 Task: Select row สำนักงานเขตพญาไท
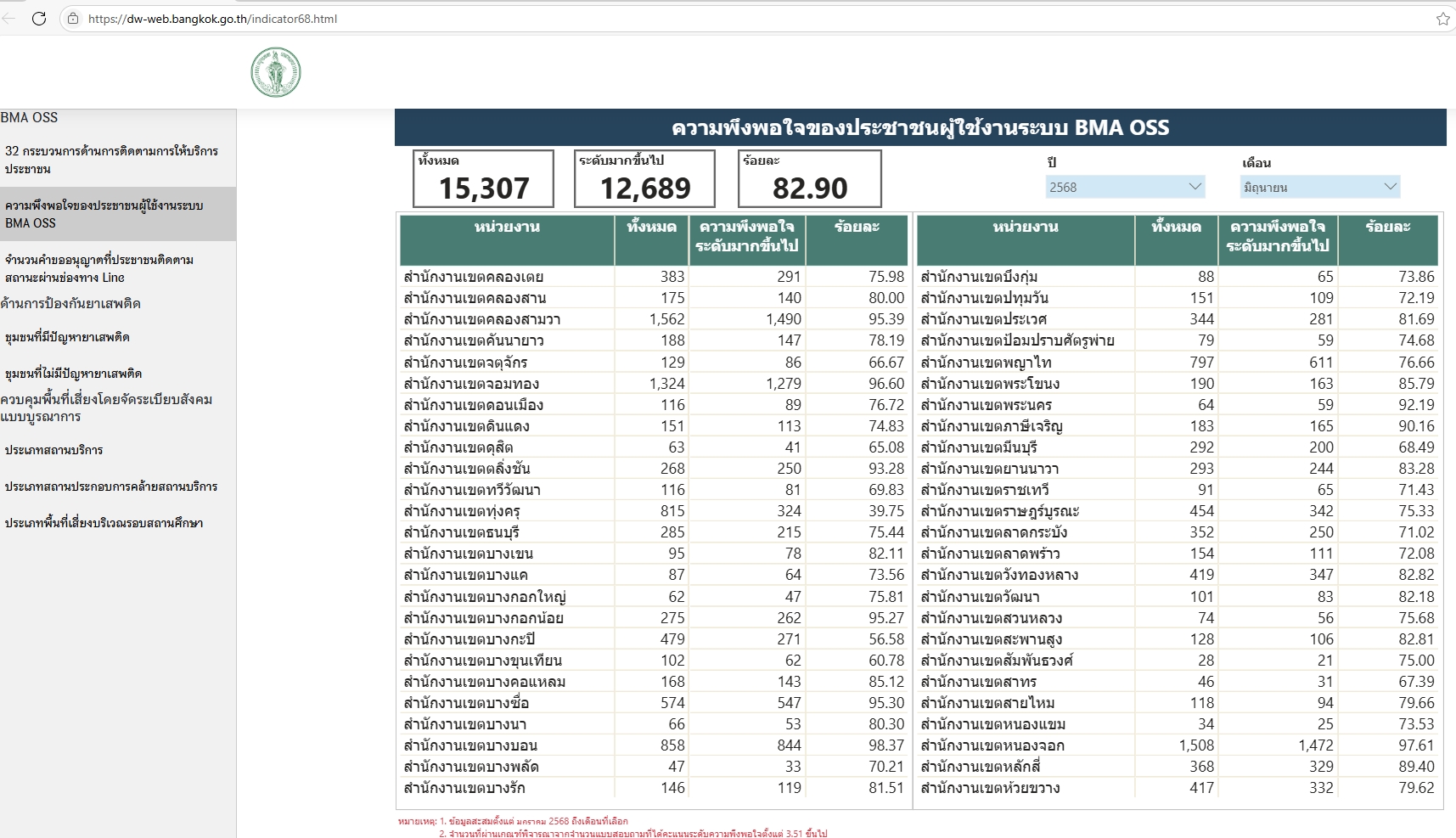click(1178, 363)
